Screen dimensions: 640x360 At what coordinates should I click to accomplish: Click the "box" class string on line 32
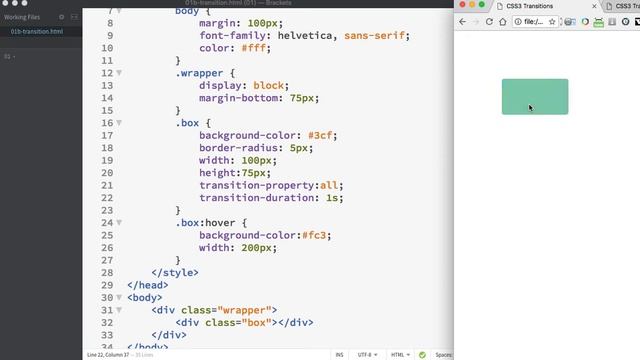pyautogui.click(x=256, y=323)
